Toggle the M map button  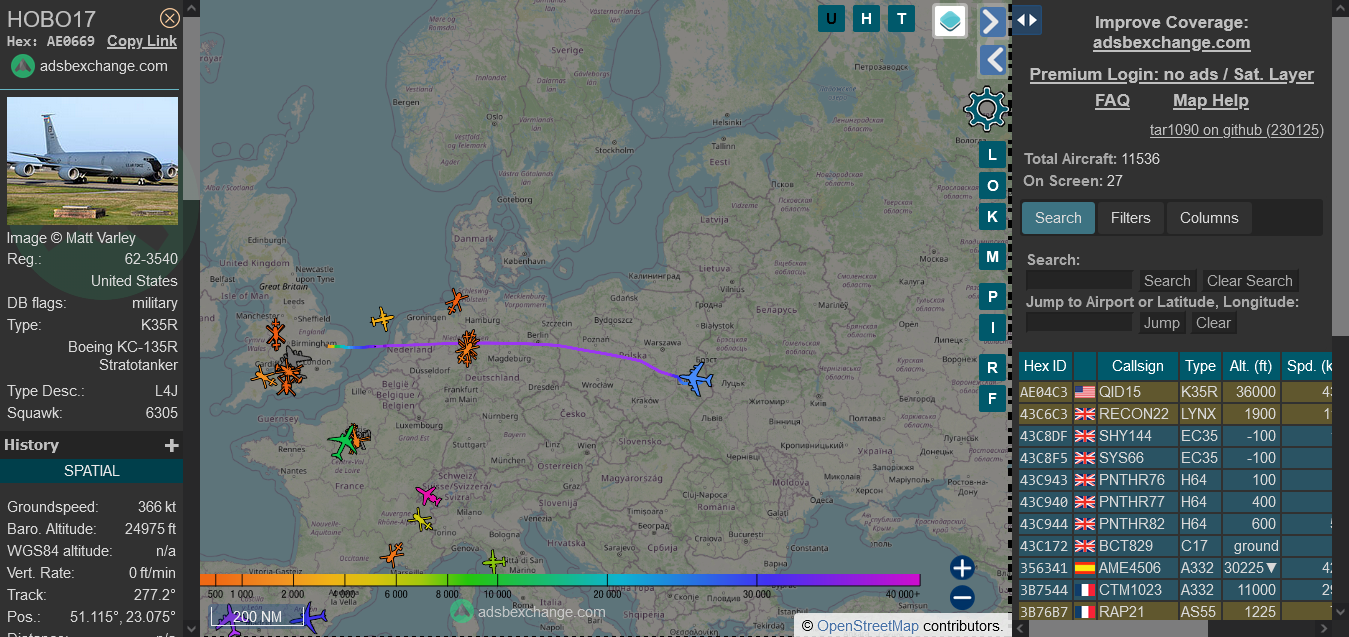pyautogui.click(x=992, y=256)
